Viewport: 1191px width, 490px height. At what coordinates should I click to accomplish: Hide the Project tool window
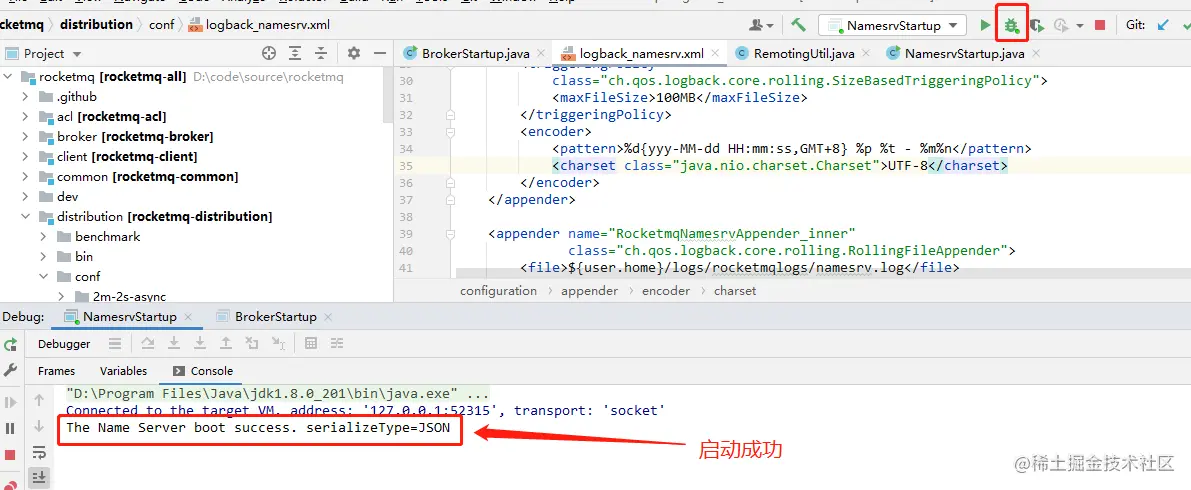[378, 53]
